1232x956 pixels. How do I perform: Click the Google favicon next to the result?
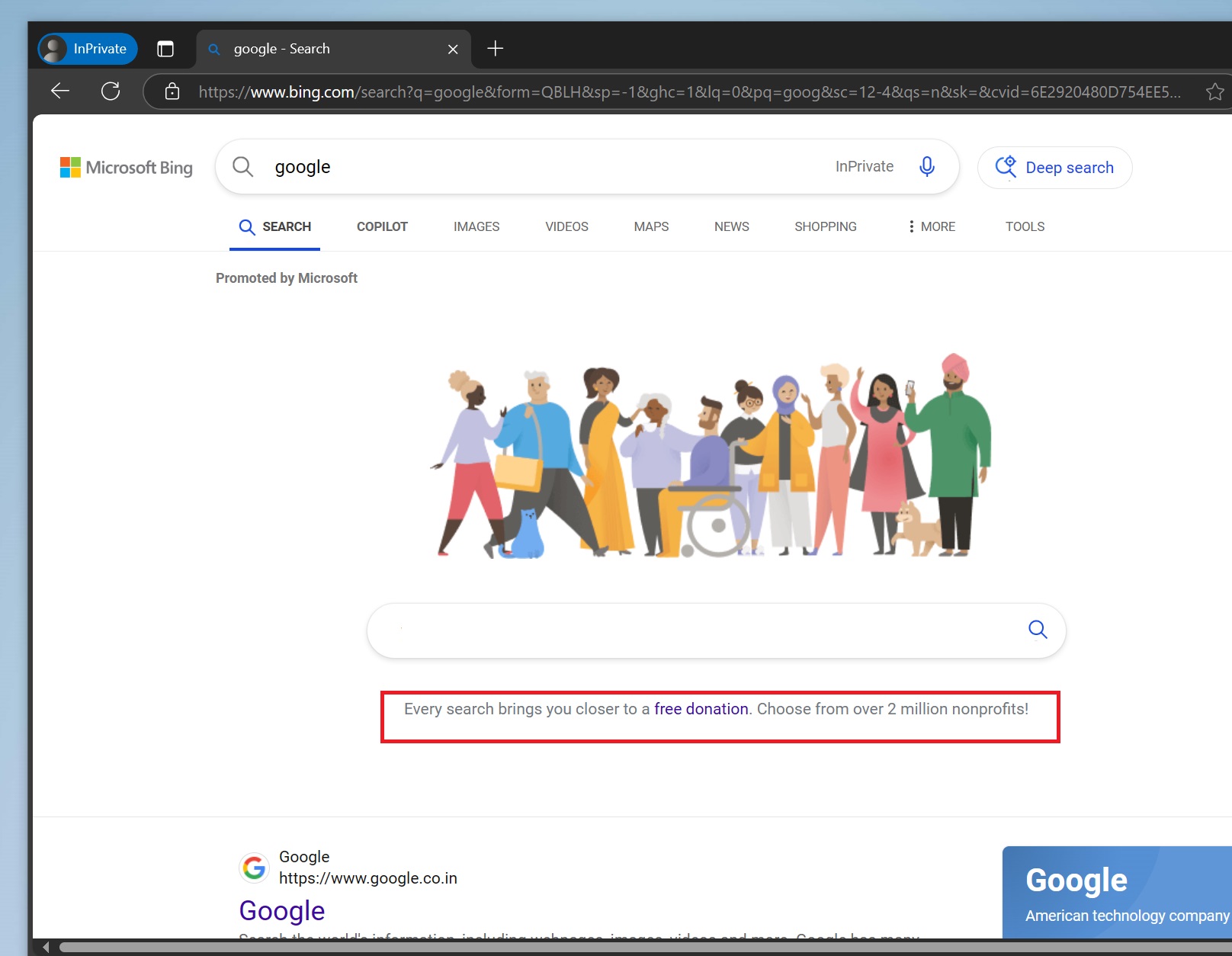click(x=254, y=868)
